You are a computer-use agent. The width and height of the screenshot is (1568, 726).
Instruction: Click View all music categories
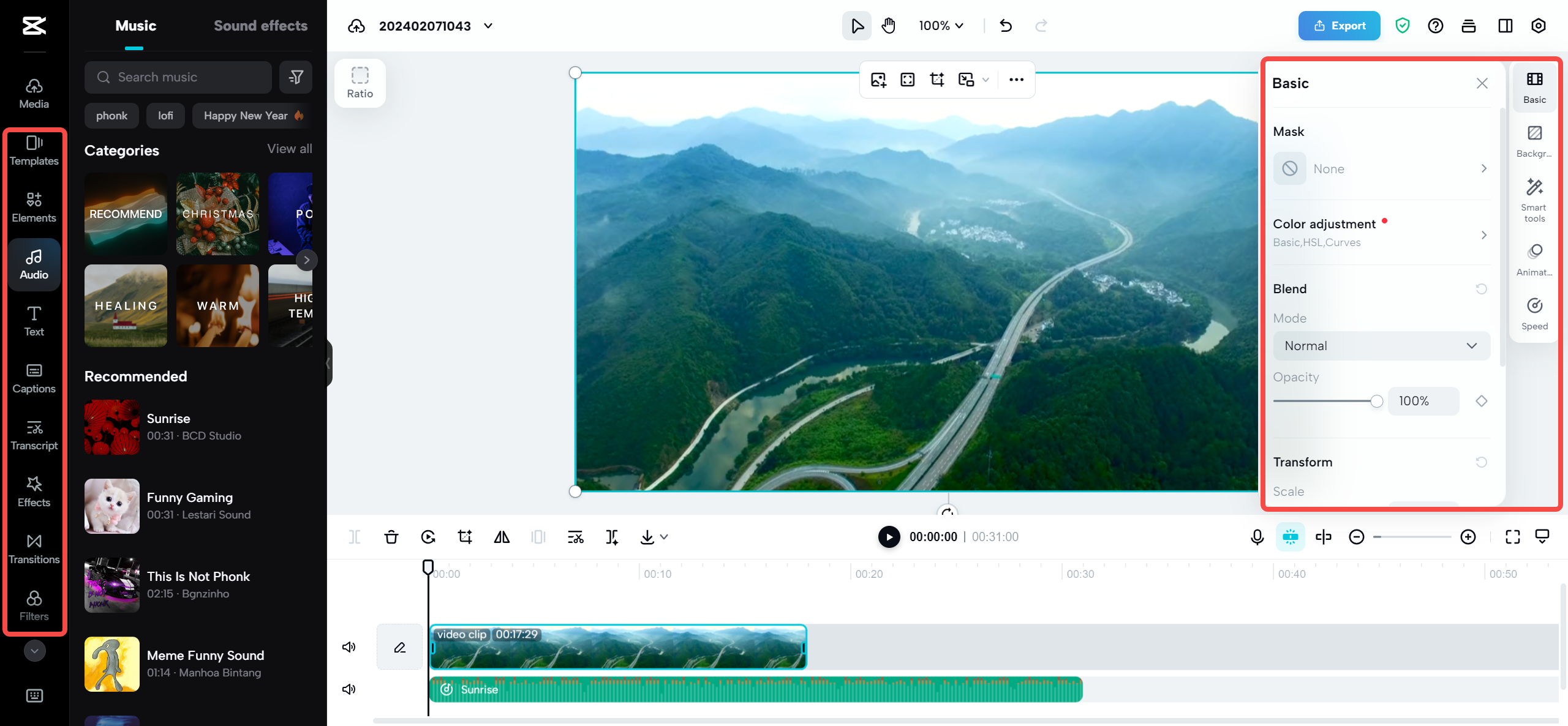tap(290, 148)
